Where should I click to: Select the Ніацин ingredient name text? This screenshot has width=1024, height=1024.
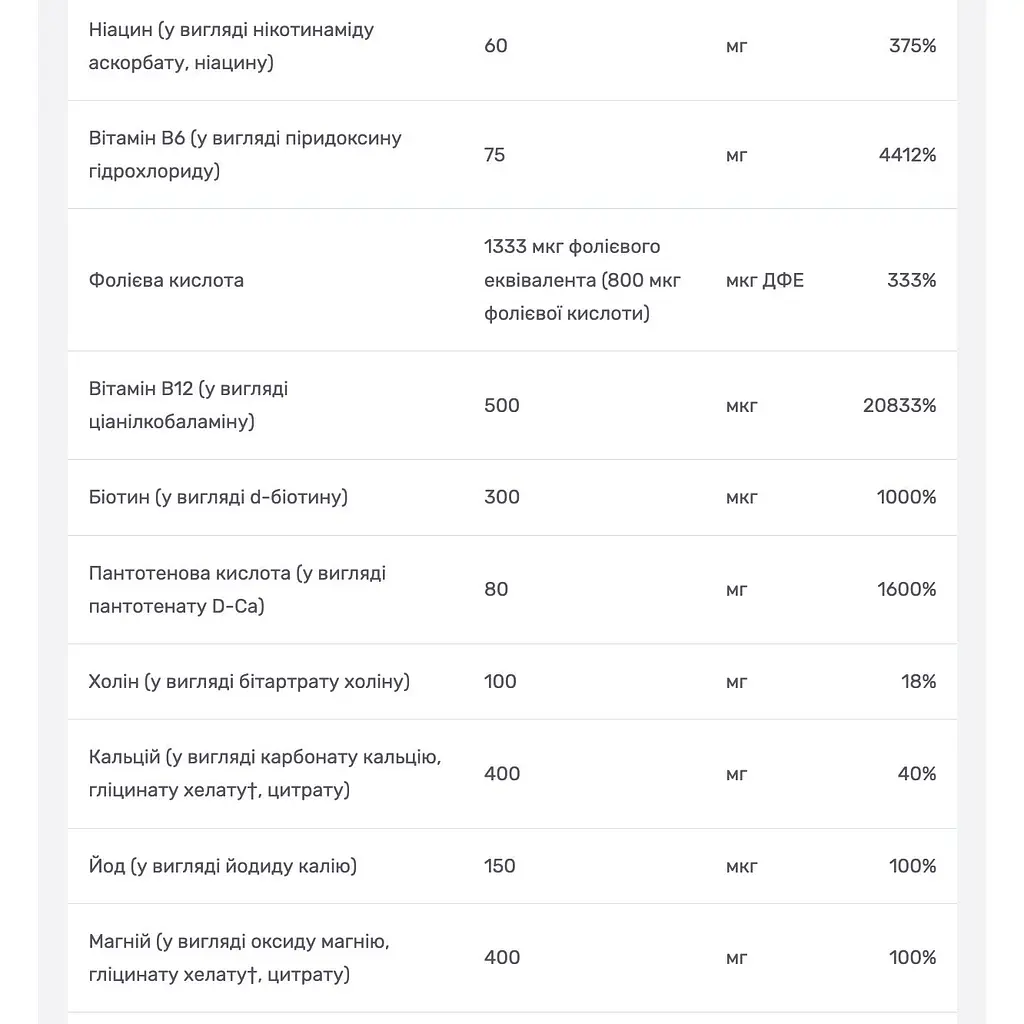click(x=231, y=46)
